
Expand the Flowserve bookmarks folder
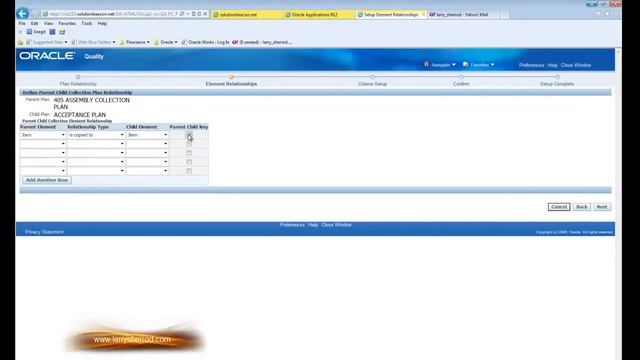[135, 42]
